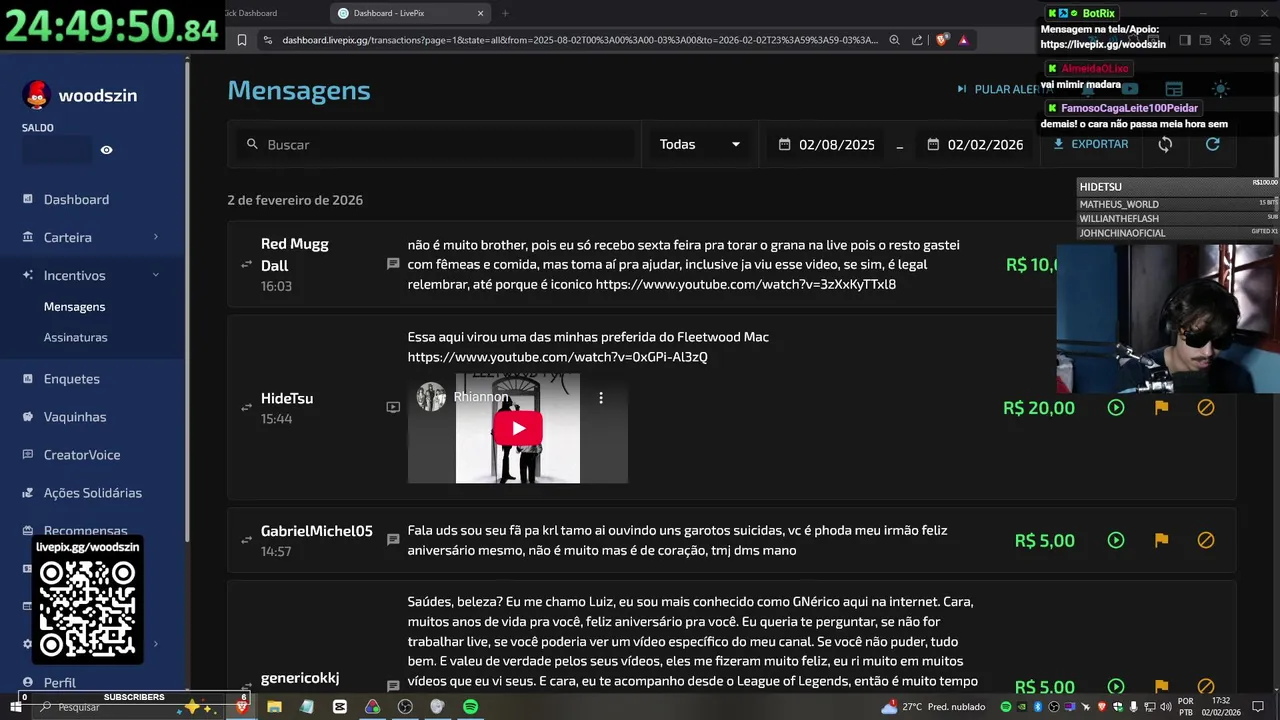Replay the GabrielMichel05 R$ 5,00 alert
This screenshot has width=1280, height=720.
1116,540
